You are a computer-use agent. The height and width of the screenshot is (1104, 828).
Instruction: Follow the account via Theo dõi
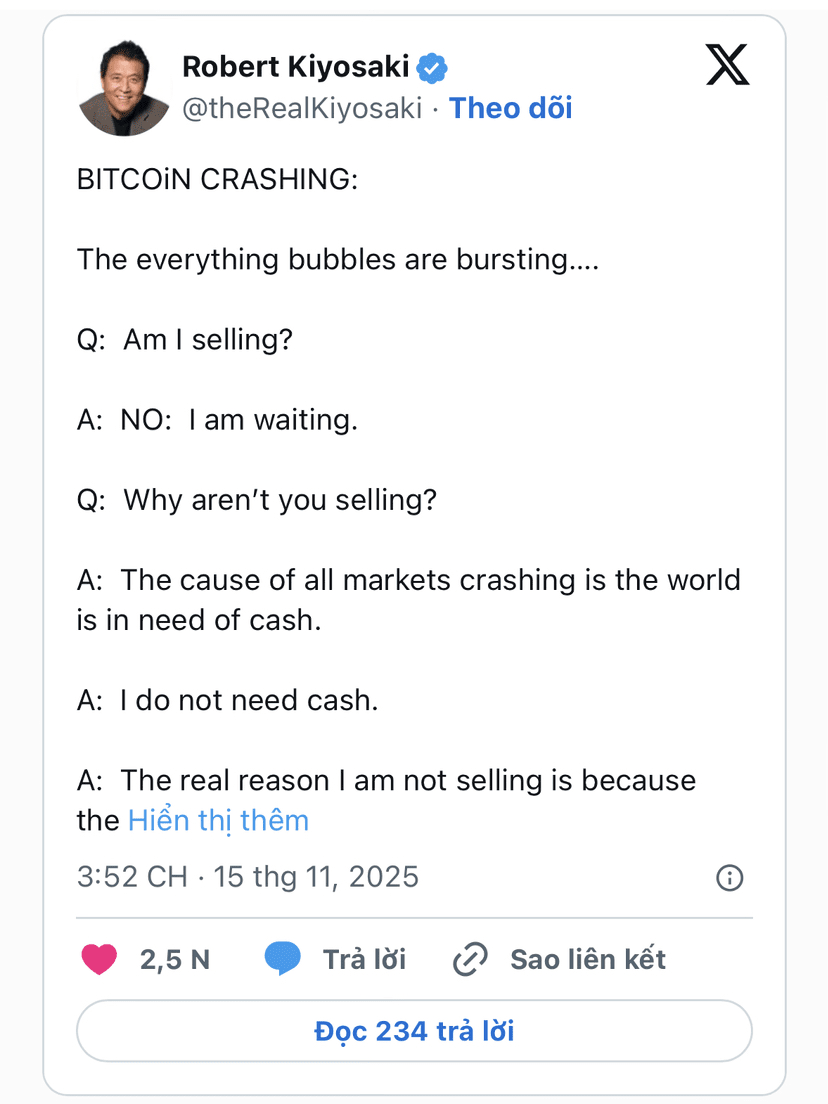pyautogui.click(x=511, y=108)
